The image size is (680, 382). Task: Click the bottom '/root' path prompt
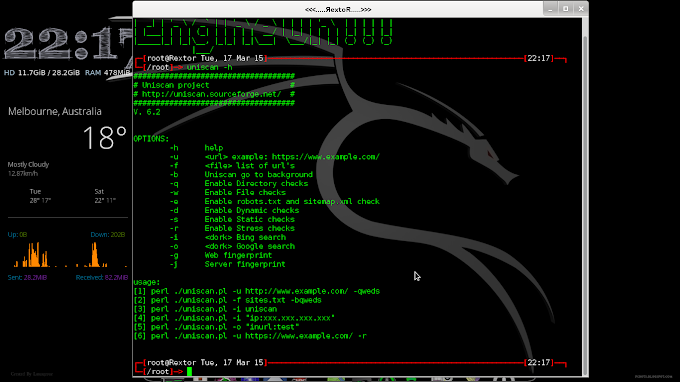(x=158, y=372)
